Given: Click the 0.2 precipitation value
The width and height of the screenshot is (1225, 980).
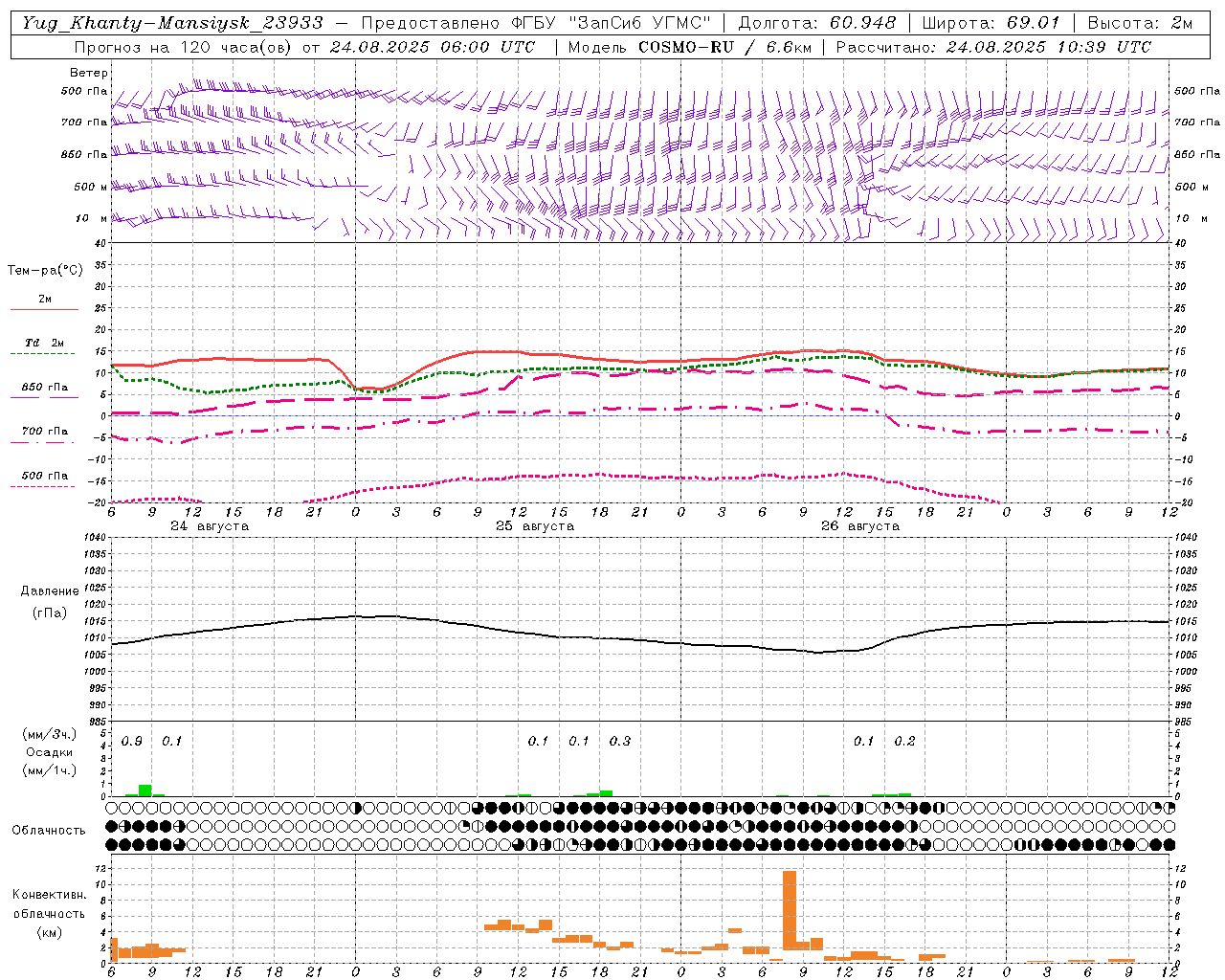Looking at the screenshot, I should (x=904, y=742).
